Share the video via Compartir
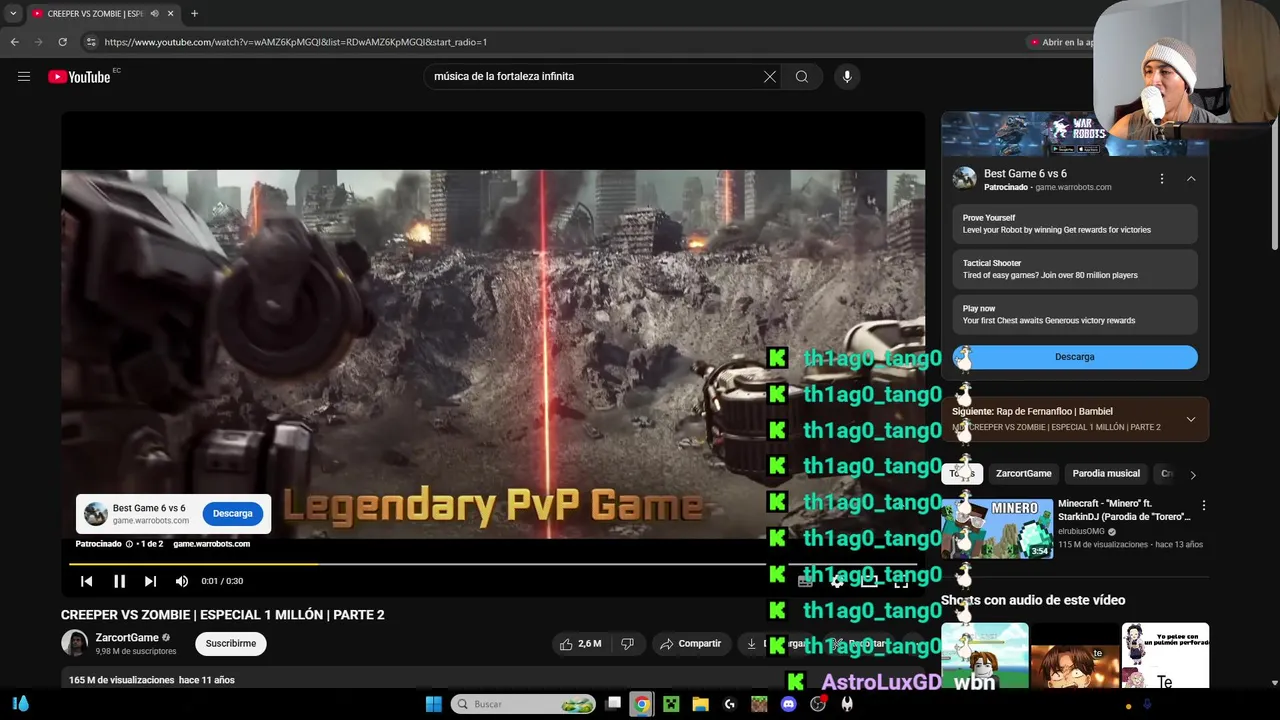 click(x=691, y=644)
